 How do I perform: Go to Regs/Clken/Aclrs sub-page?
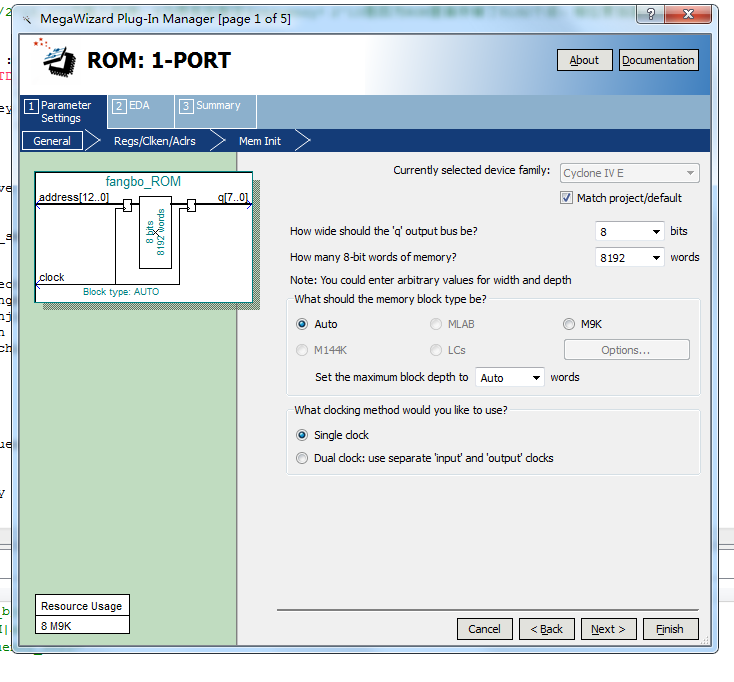[x=155, y=141]
